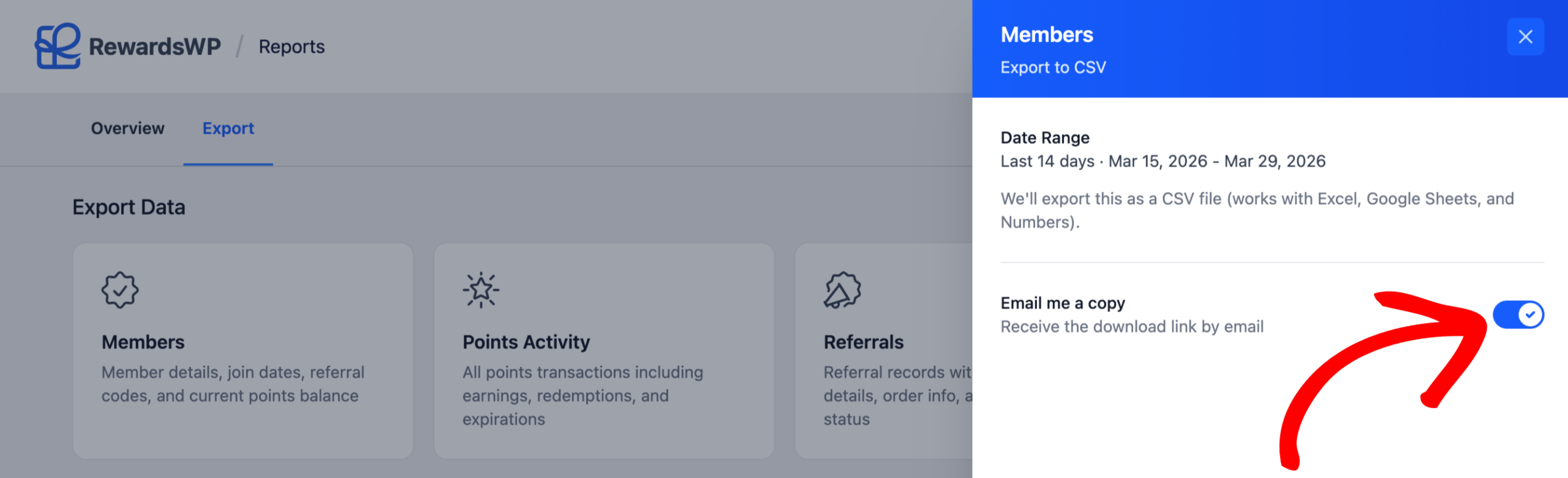Click the Referrals card icon

(x=842, y=290)
